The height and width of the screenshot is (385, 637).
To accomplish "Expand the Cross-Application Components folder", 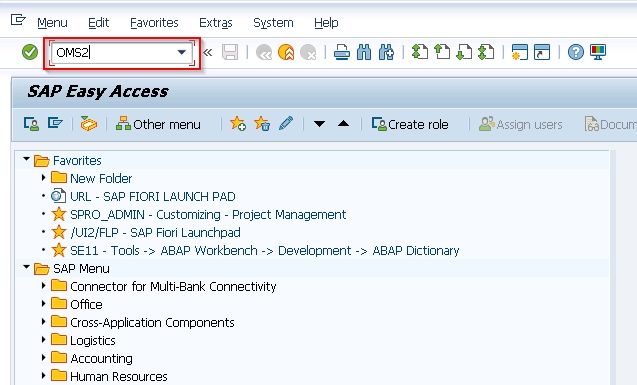I will click(43, 321).
